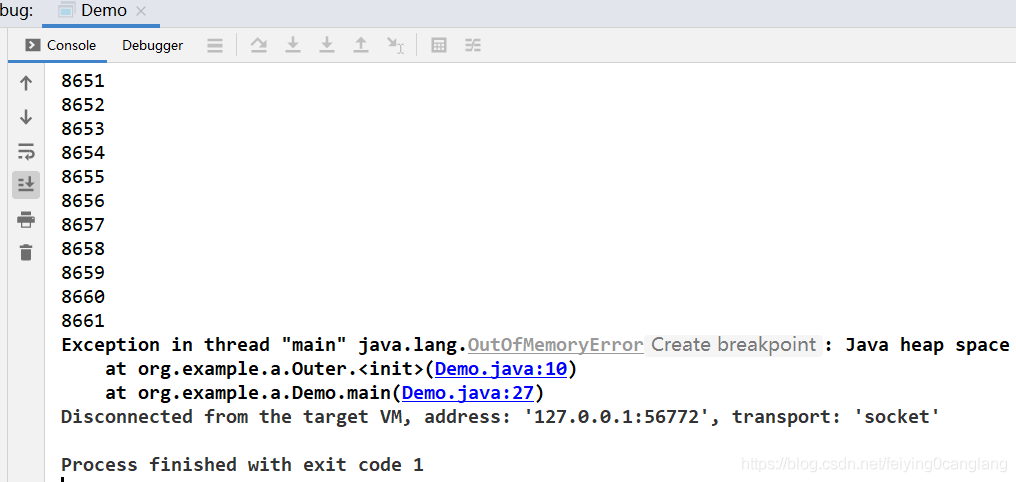Click console output line 8651
1016x482 pixels.
[x=83, y=81]
